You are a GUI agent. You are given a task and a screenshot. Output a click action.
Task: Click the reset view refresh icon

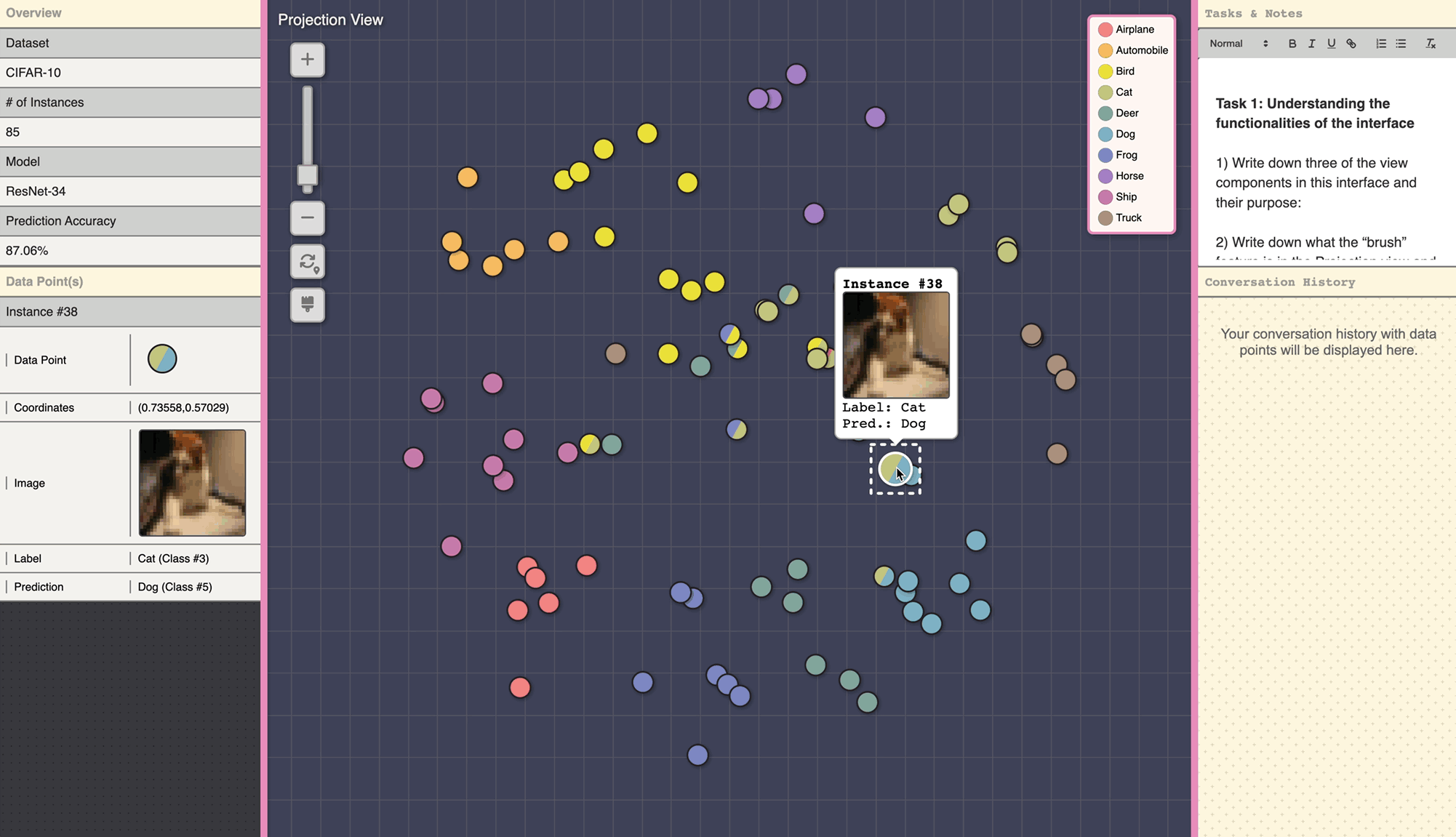(307, 262)
